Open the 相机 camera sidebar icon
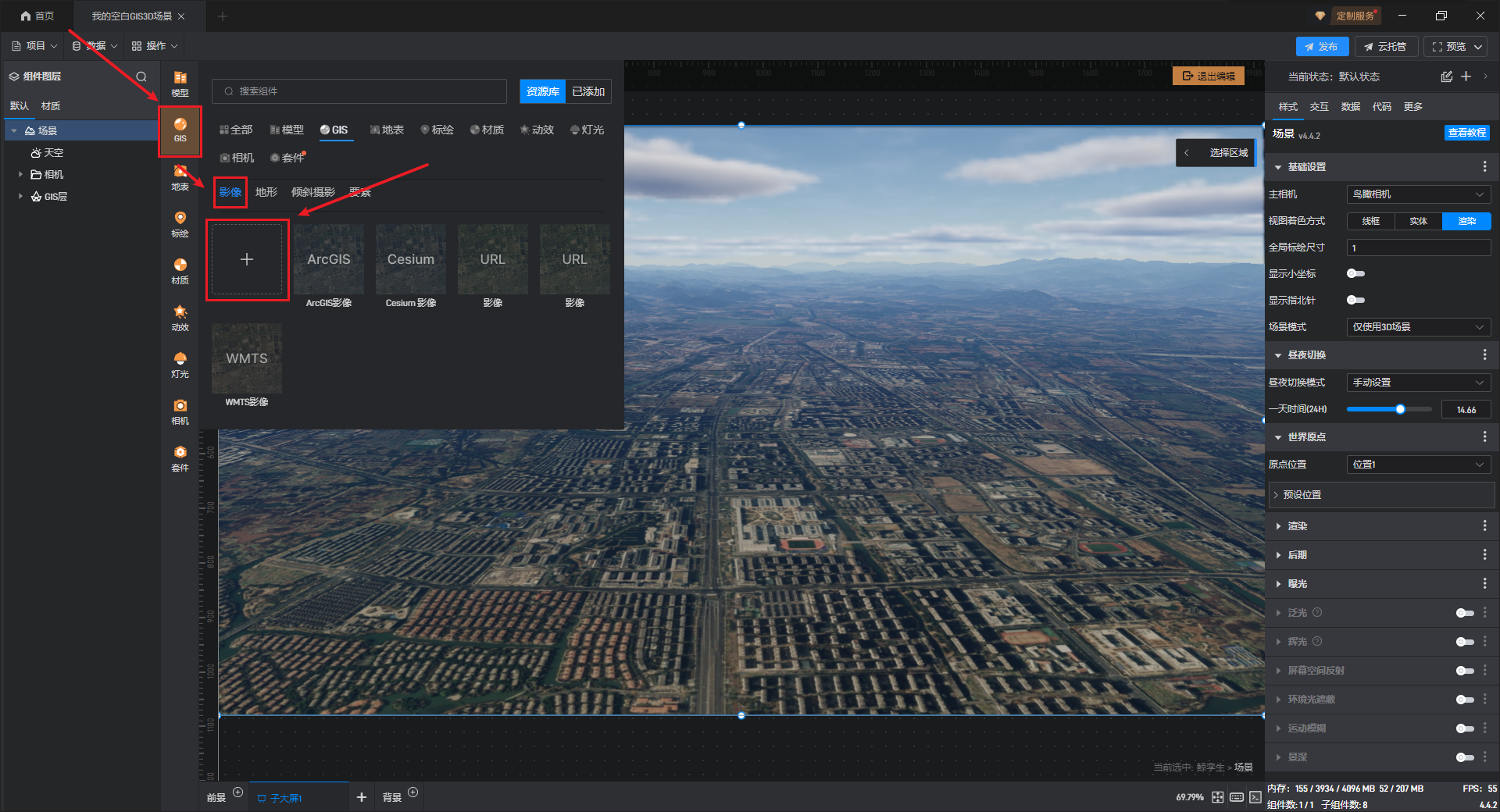Image resolution: width=1500 pixels, height=812 pixels. tap(180, 411)
